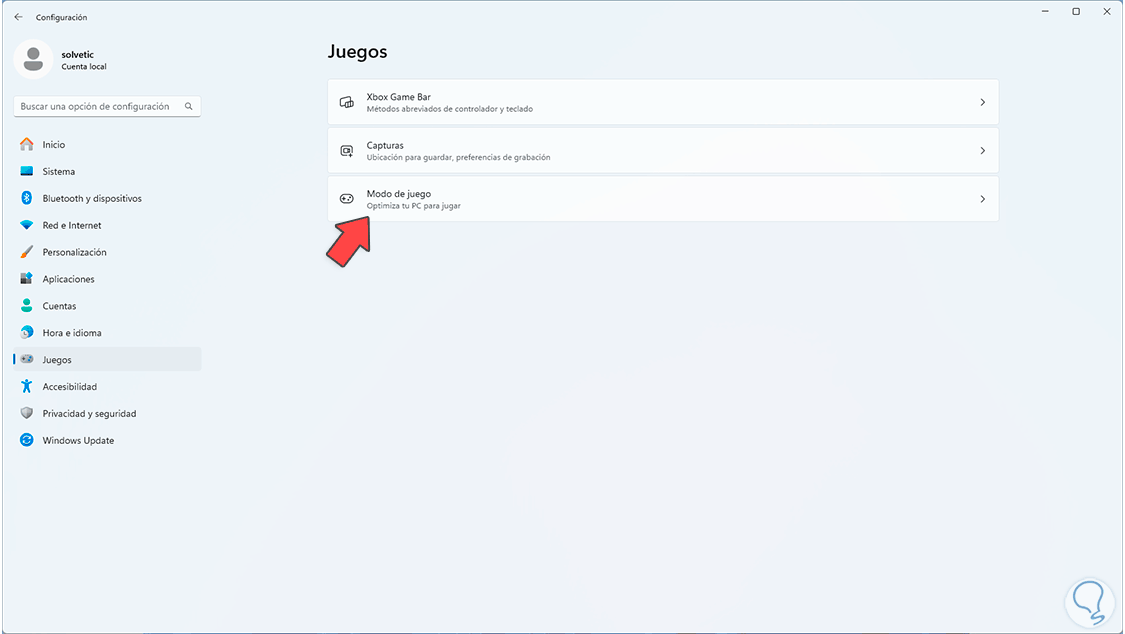
Task: Open Cuentas settings
Action: click(x=108, y=306)
